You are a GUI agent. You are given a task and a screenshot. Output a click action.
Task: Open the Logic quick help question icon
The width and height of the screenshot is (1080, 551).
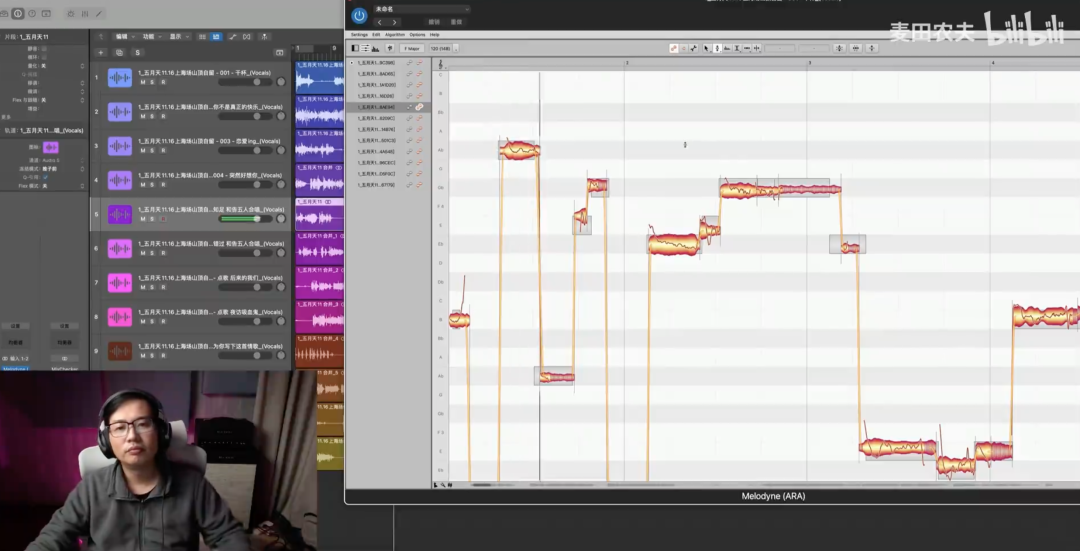(32, 14)
